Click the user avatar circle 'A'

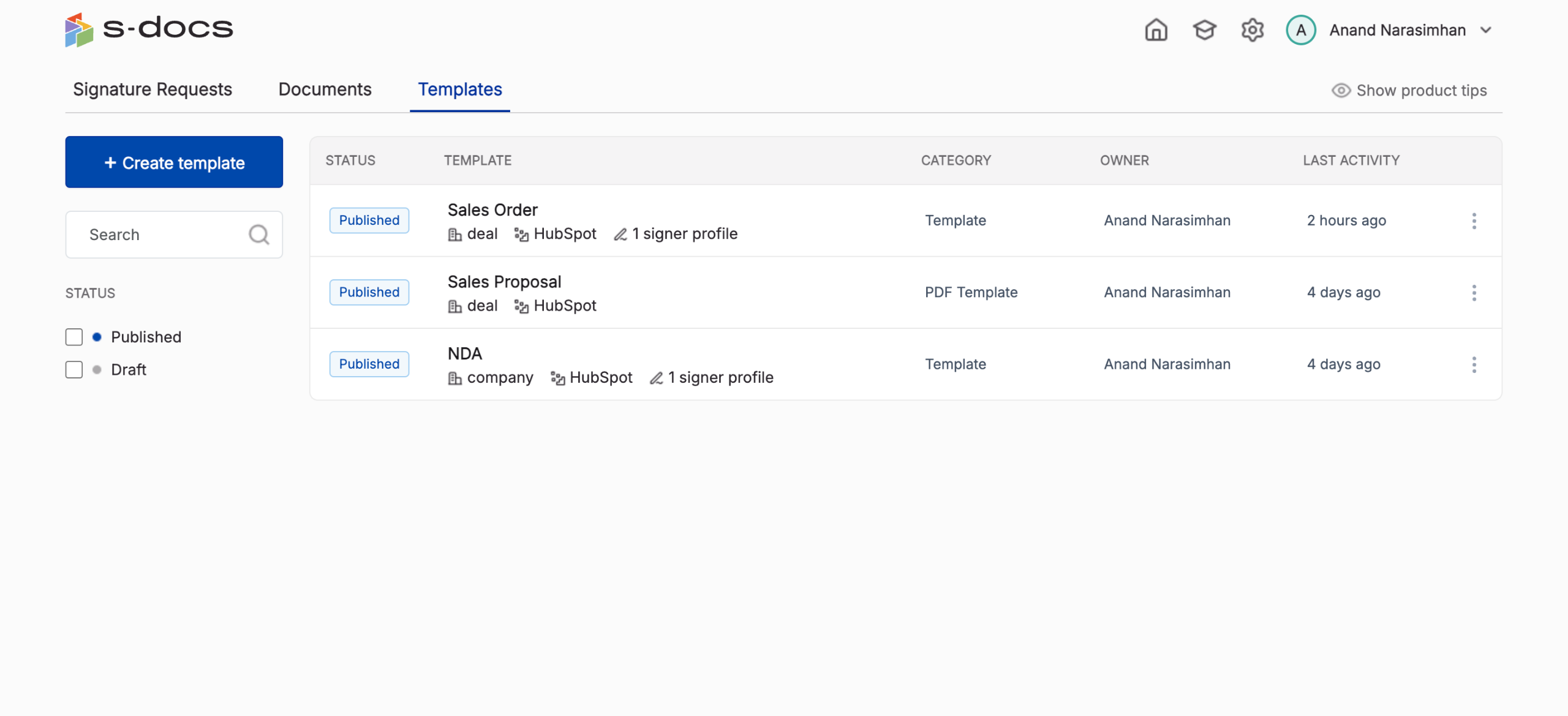1301,30
